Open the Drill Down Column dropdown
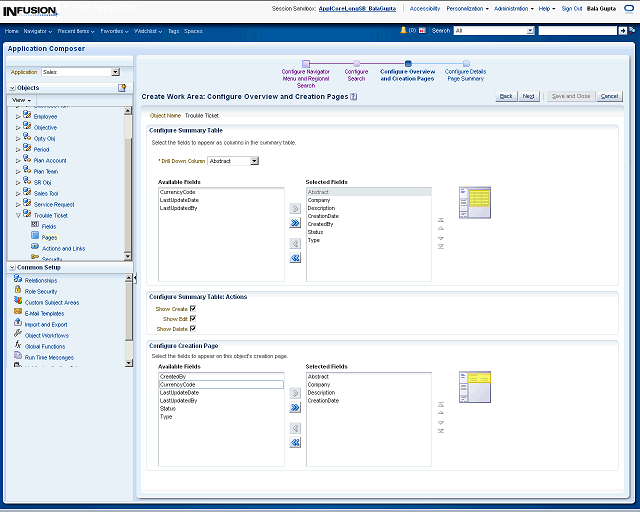640x512 pixels. (x=255, y=160)
